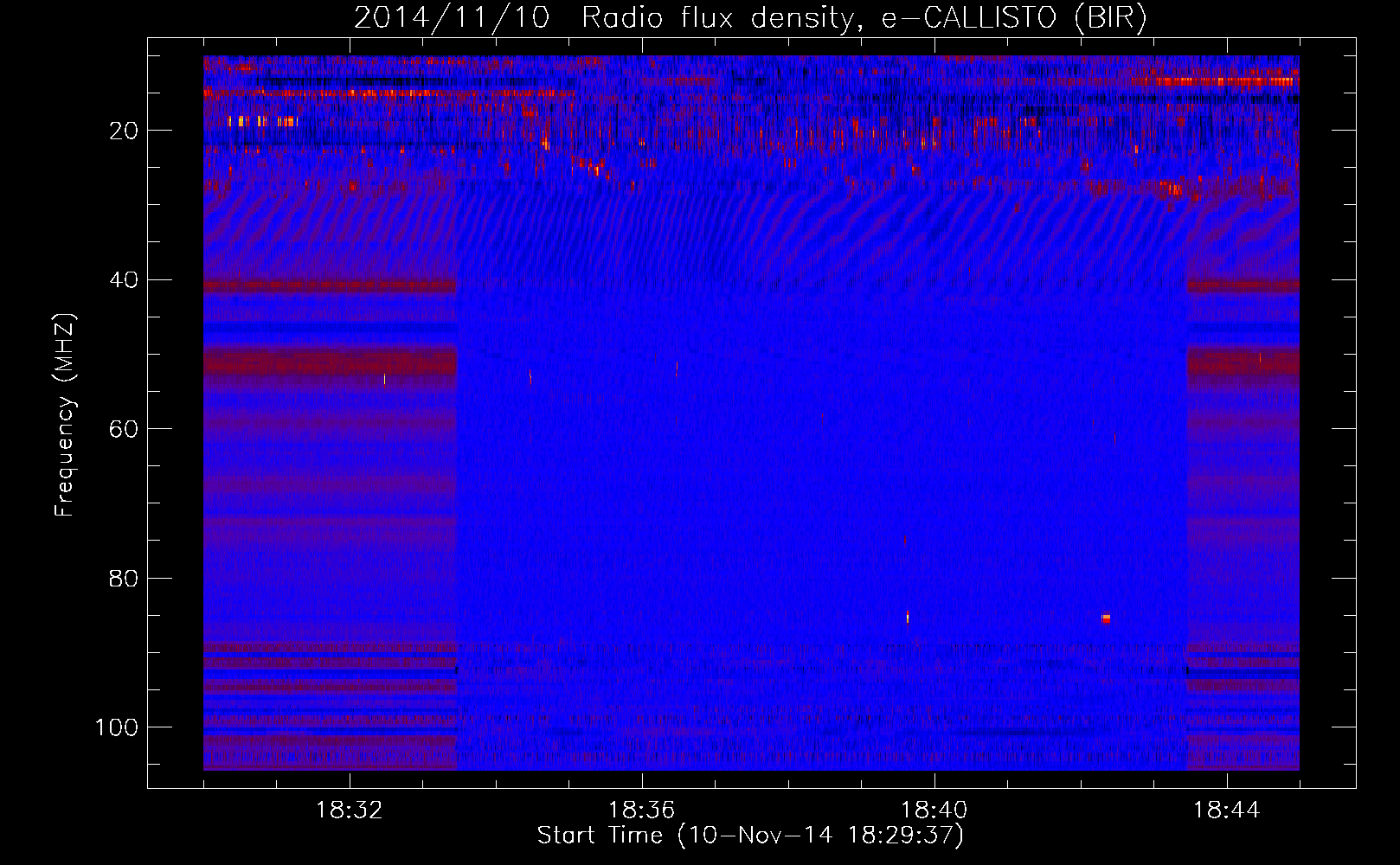
Task: Click the '40' frequency tick label
Action: tap(125, 280)
